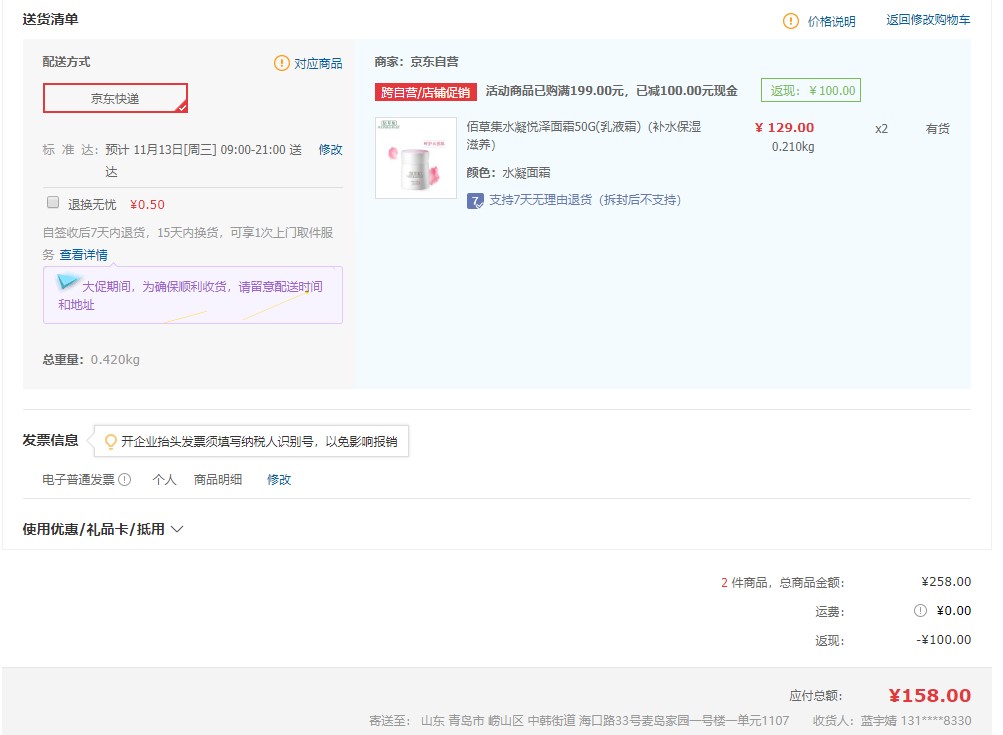Click 商品明细 invoice content text

(217, 479)
